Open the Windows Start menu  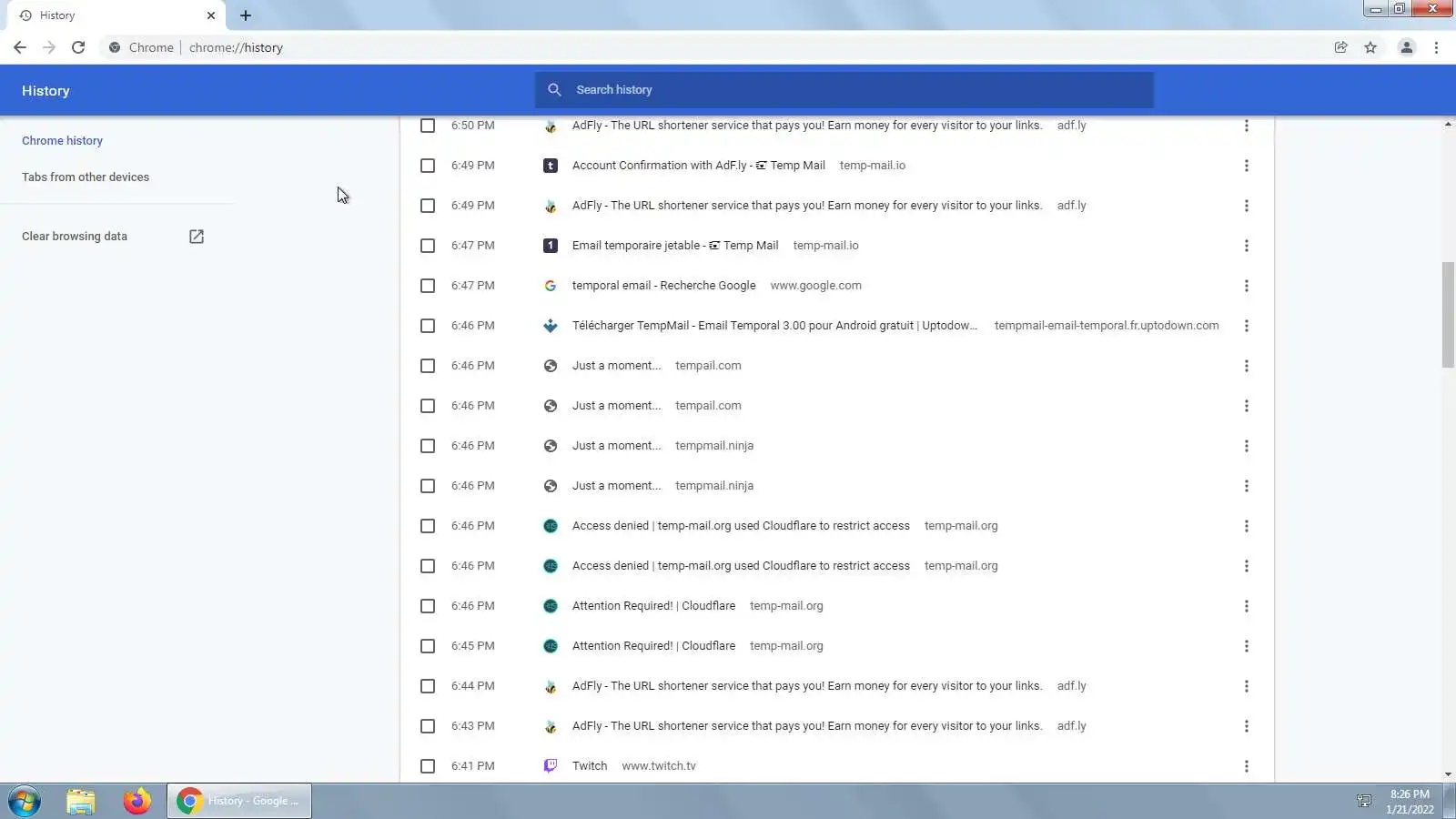[25, 801]
